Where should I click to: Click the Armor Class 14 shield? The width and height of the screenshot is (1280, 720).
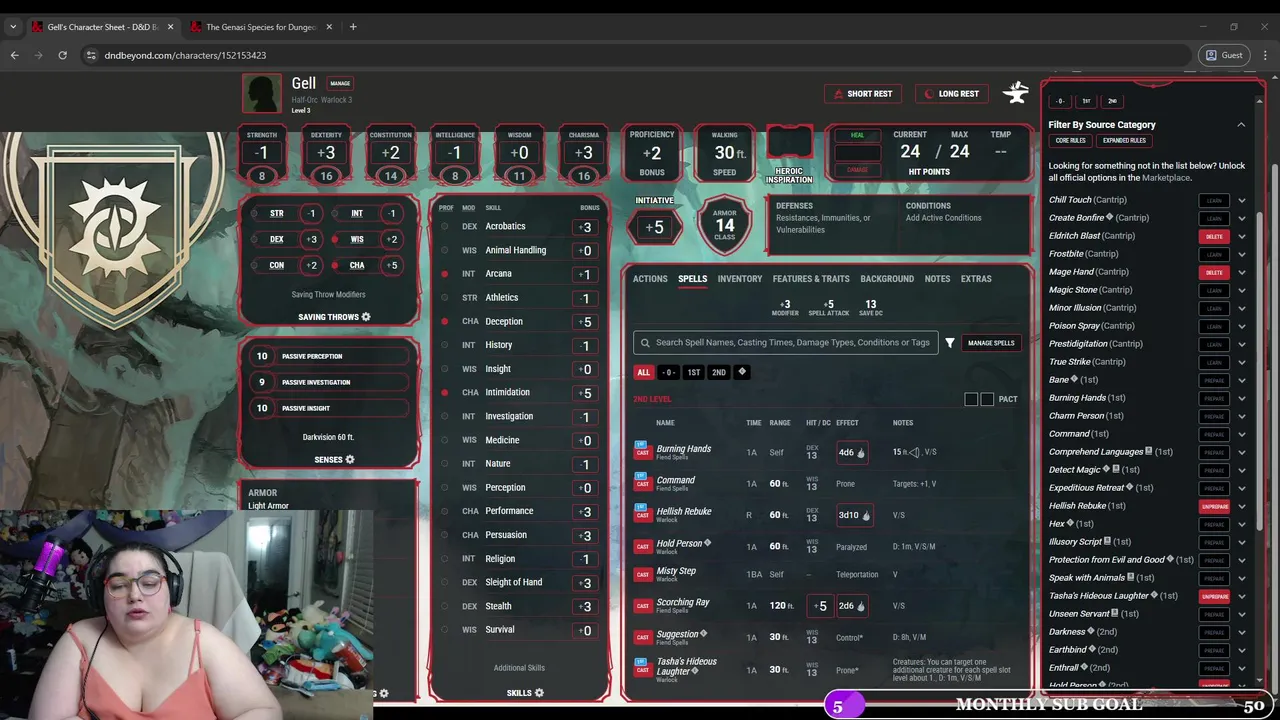[x=724, y=224]
